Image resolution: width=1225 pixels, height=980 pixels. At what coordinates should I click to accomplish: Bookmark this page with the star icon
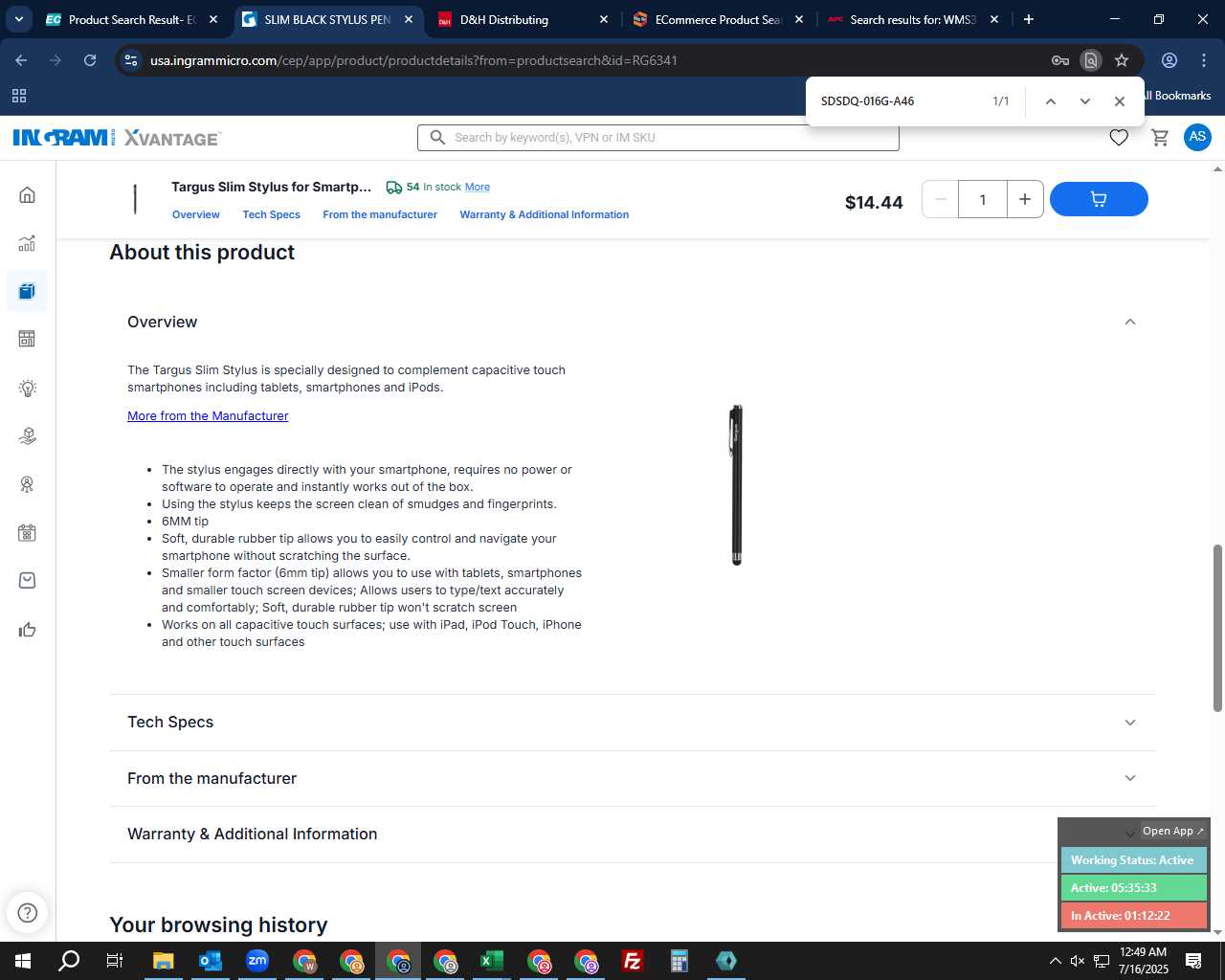point(1122,60)
